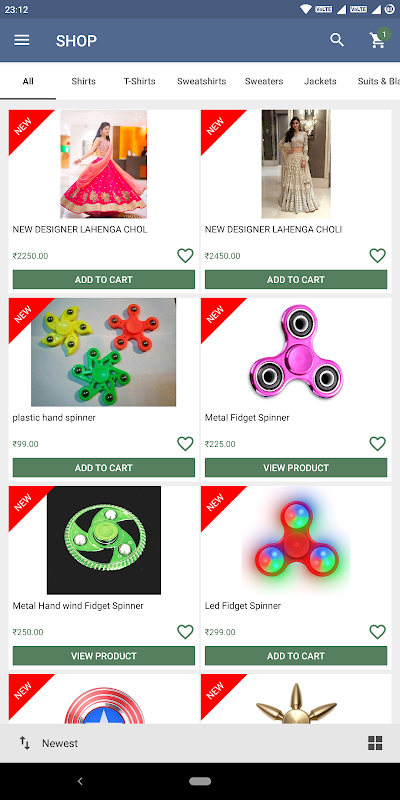Screen dimensions: 400x800
Task: Switch to the Sweatshirts tab
Action: pyautogui.click(x=202, y=81)
